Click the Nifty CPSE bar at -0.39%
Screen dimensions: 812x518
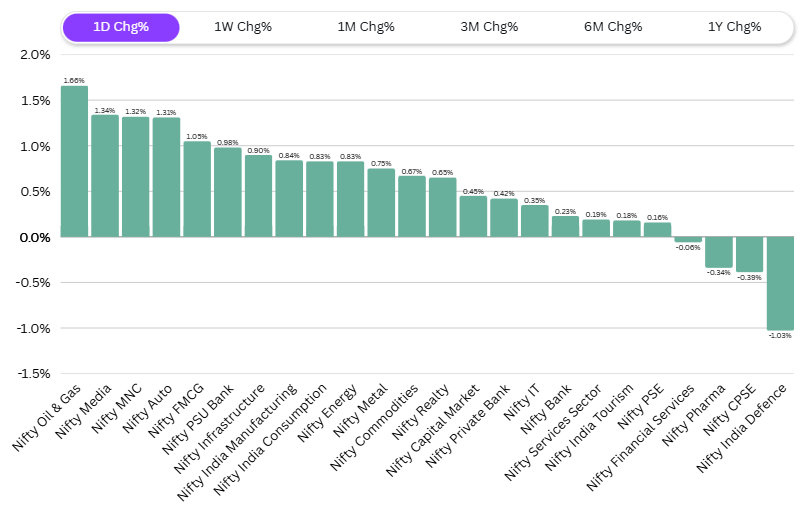tap(749, 254)
